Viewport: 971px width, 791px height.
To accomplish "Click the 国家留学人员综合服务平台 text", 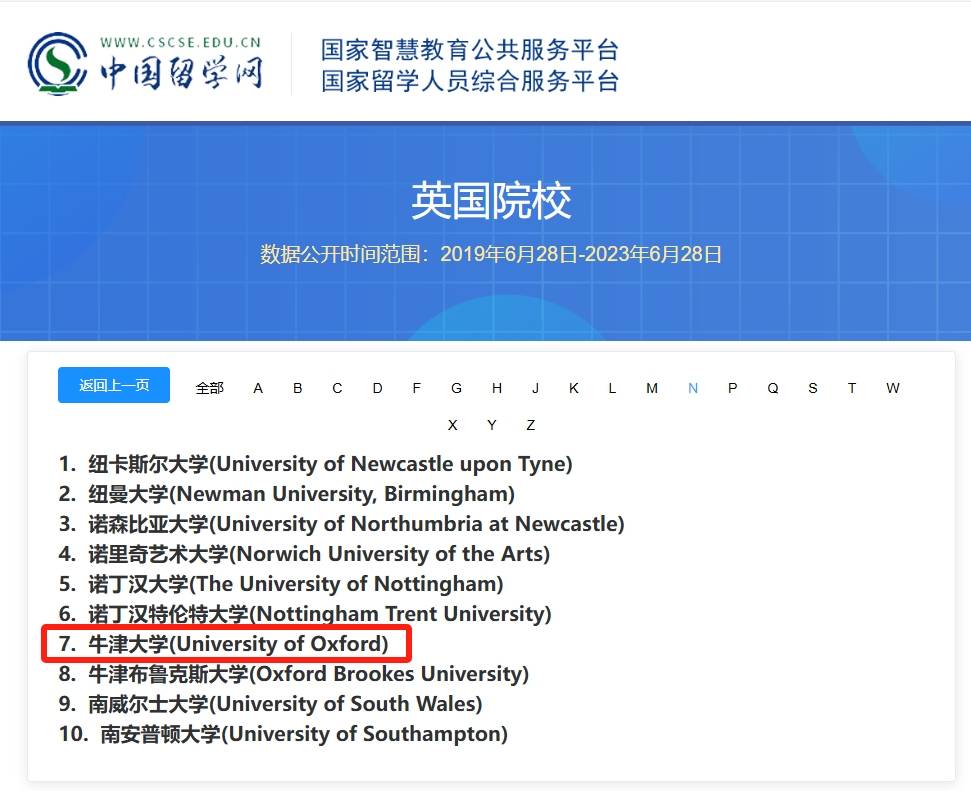I will (470, 81).
